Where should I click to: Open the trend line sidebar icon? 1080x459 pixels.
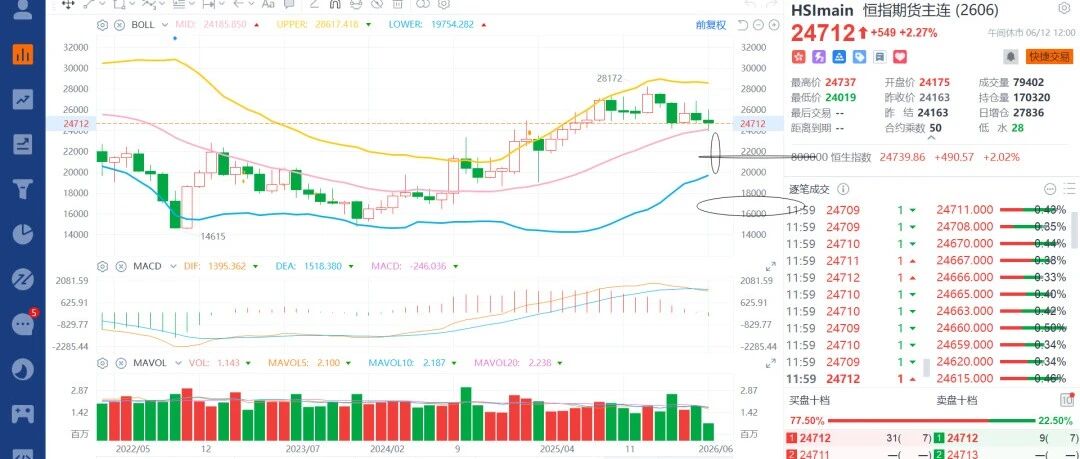pyautogui.click(x=22, y=99)
